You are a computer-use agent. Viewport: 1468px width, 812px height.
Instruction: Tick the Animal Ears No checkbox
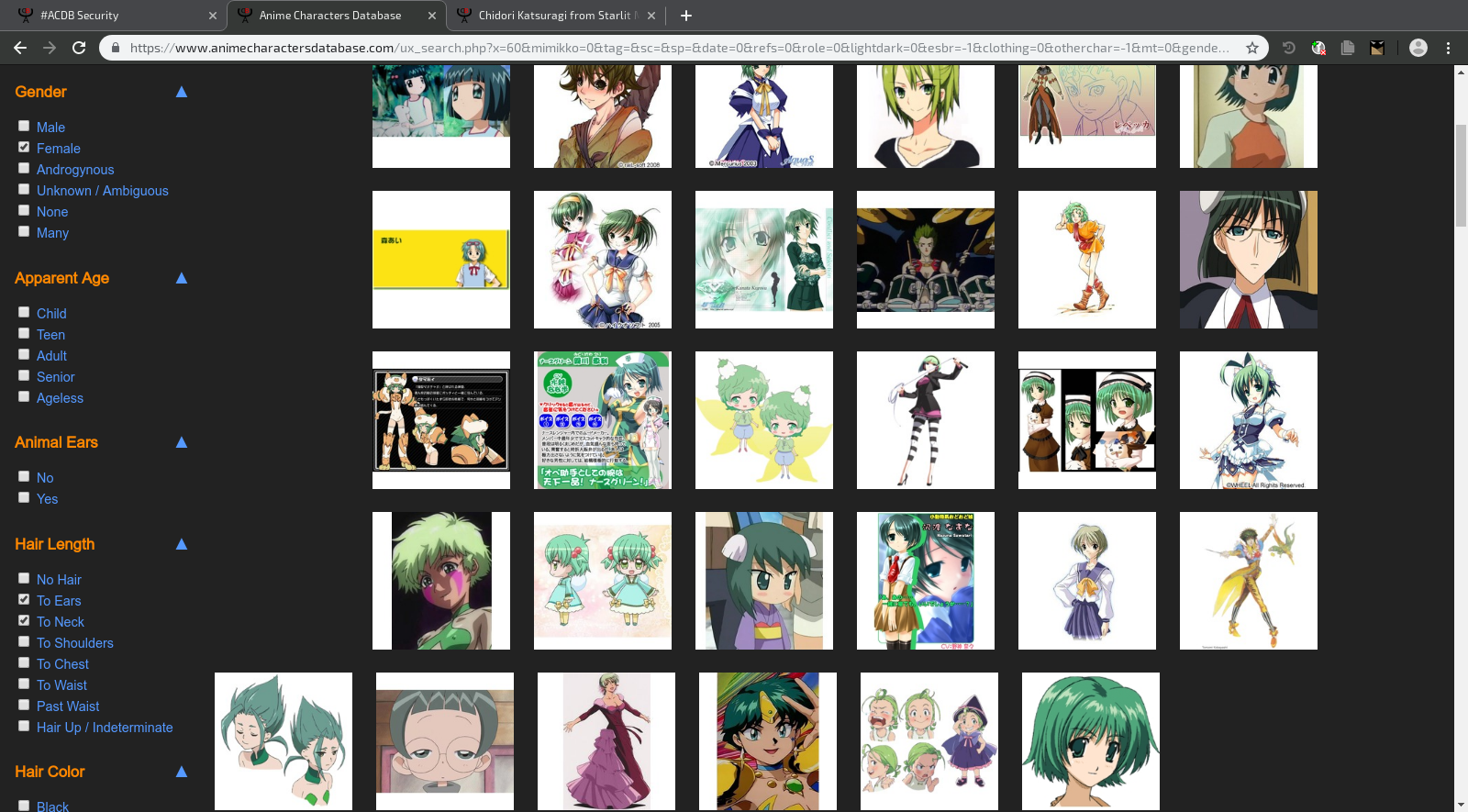[x=24, y=476]
